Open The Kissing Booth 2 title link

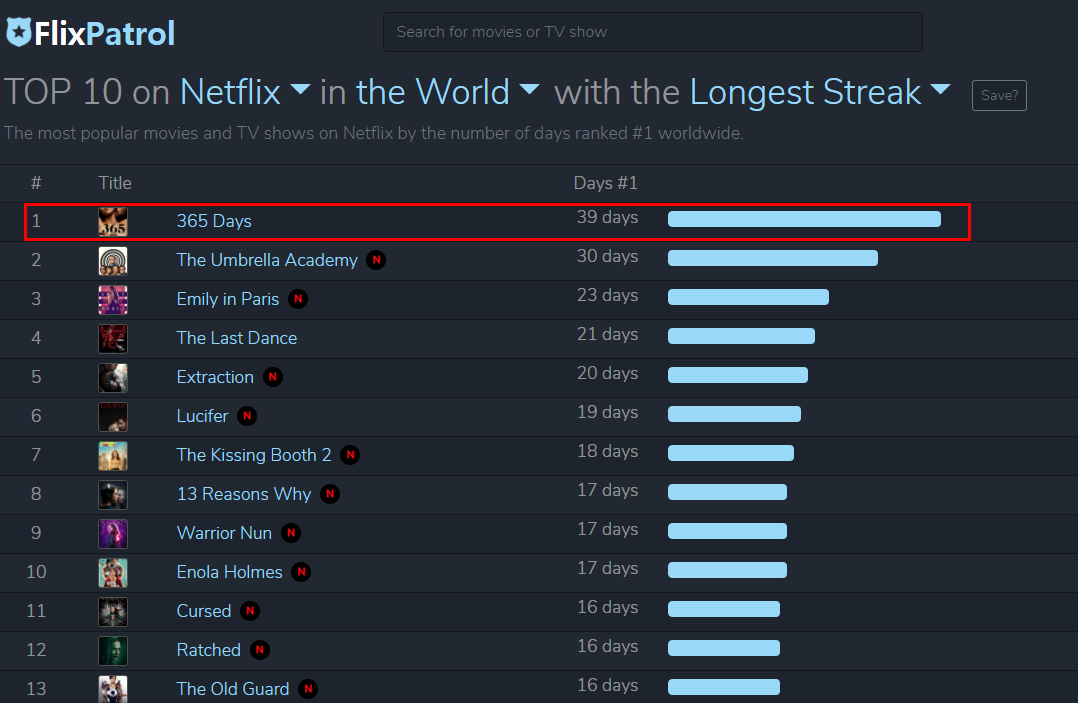pyautogui.click(x=254, y=455)
